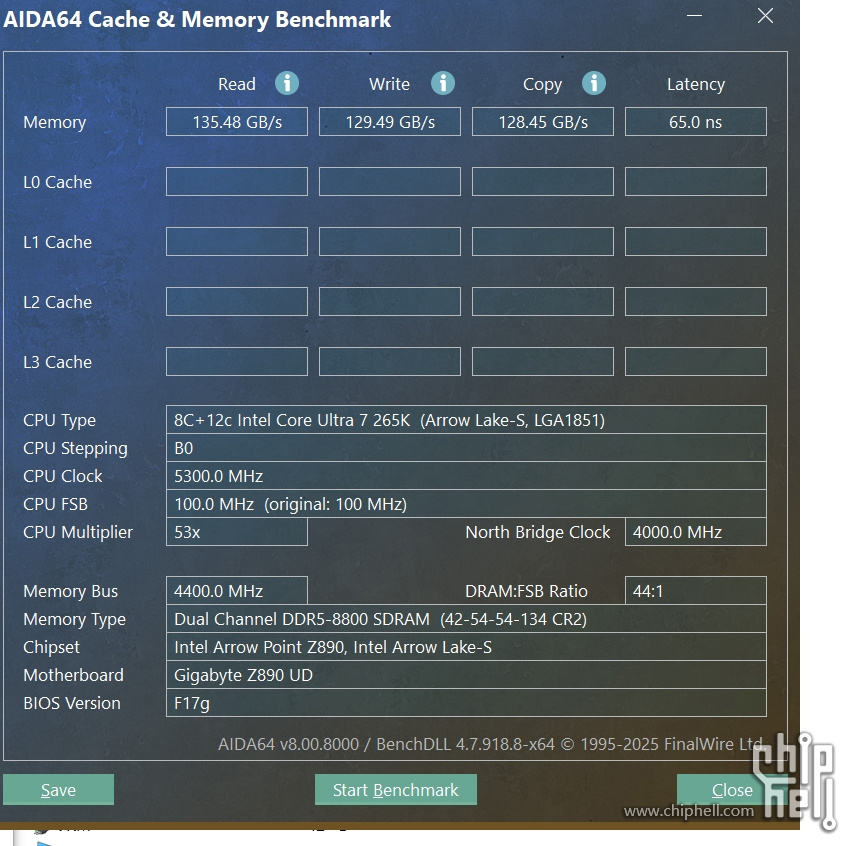
Task: Click the empty L0 Cache Copy field
Action: [543, 182]
